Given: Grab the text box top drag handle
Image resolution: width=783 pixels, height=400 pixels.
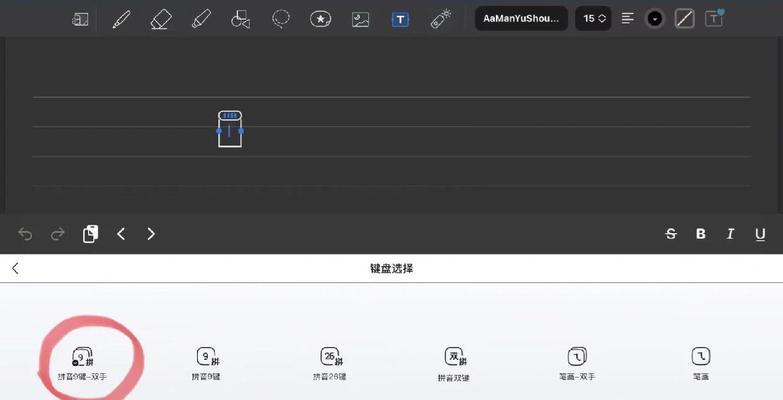Looking at the screenshot, I should [x=230, y=116].
